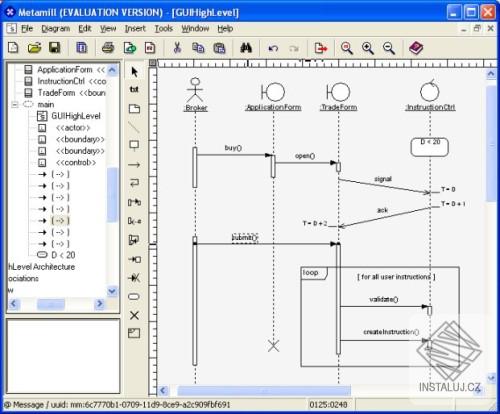Open the Help menu
The image size is (500, 414).
tap(225, 29)
